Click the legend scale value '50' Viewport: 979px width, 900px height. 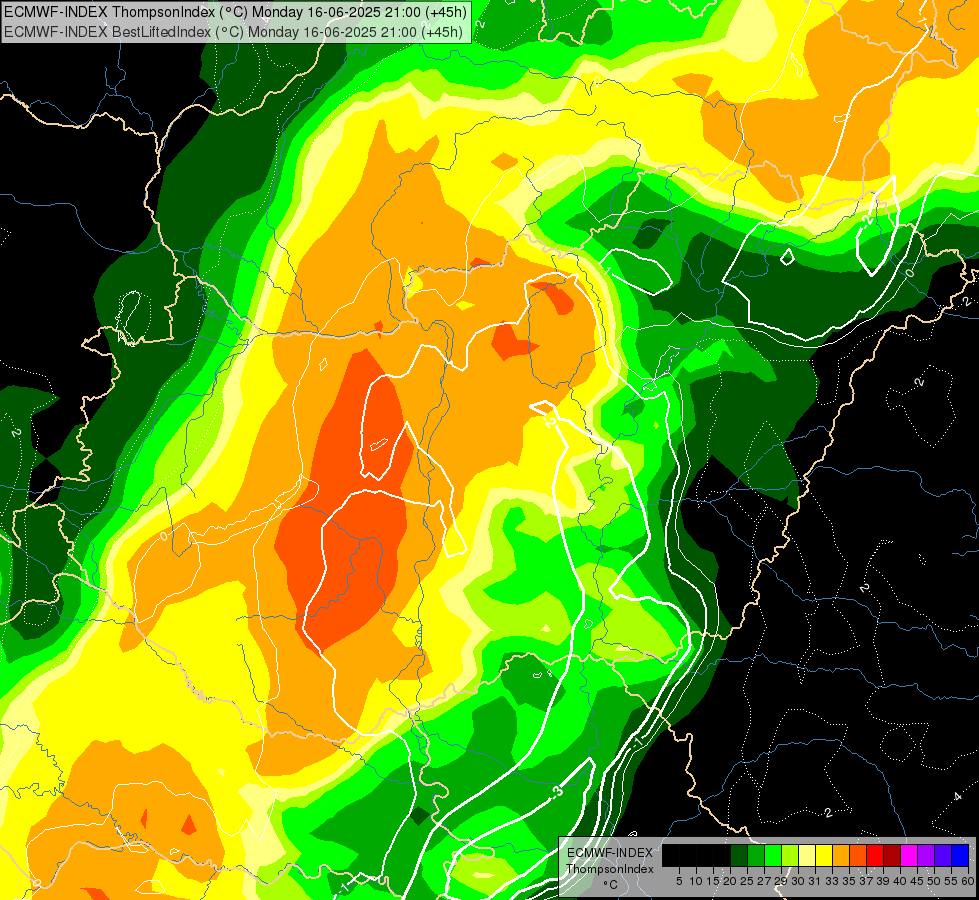pos(933,881)
